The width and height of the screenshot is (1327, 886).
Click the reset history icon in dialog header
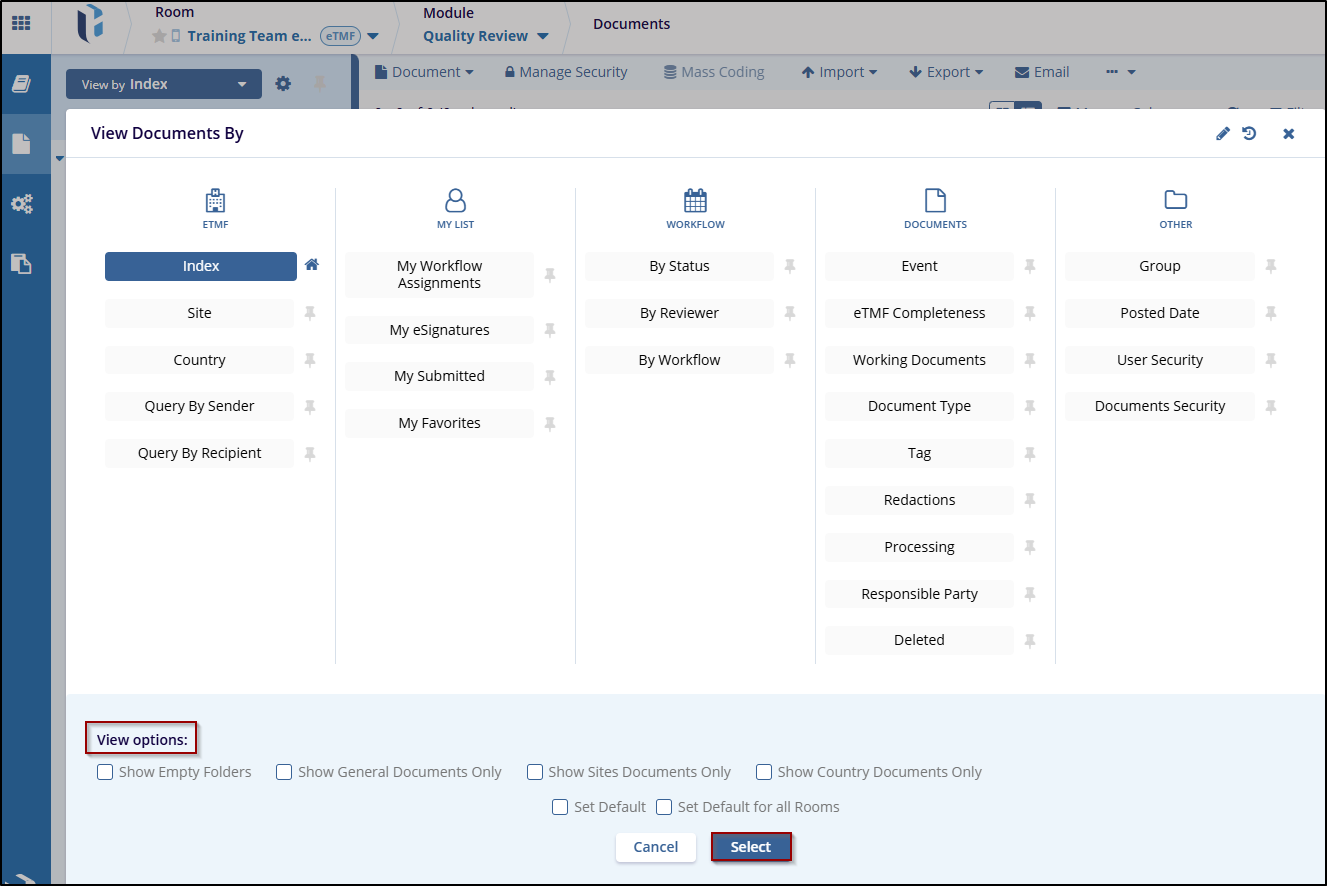click(1249, 134)
